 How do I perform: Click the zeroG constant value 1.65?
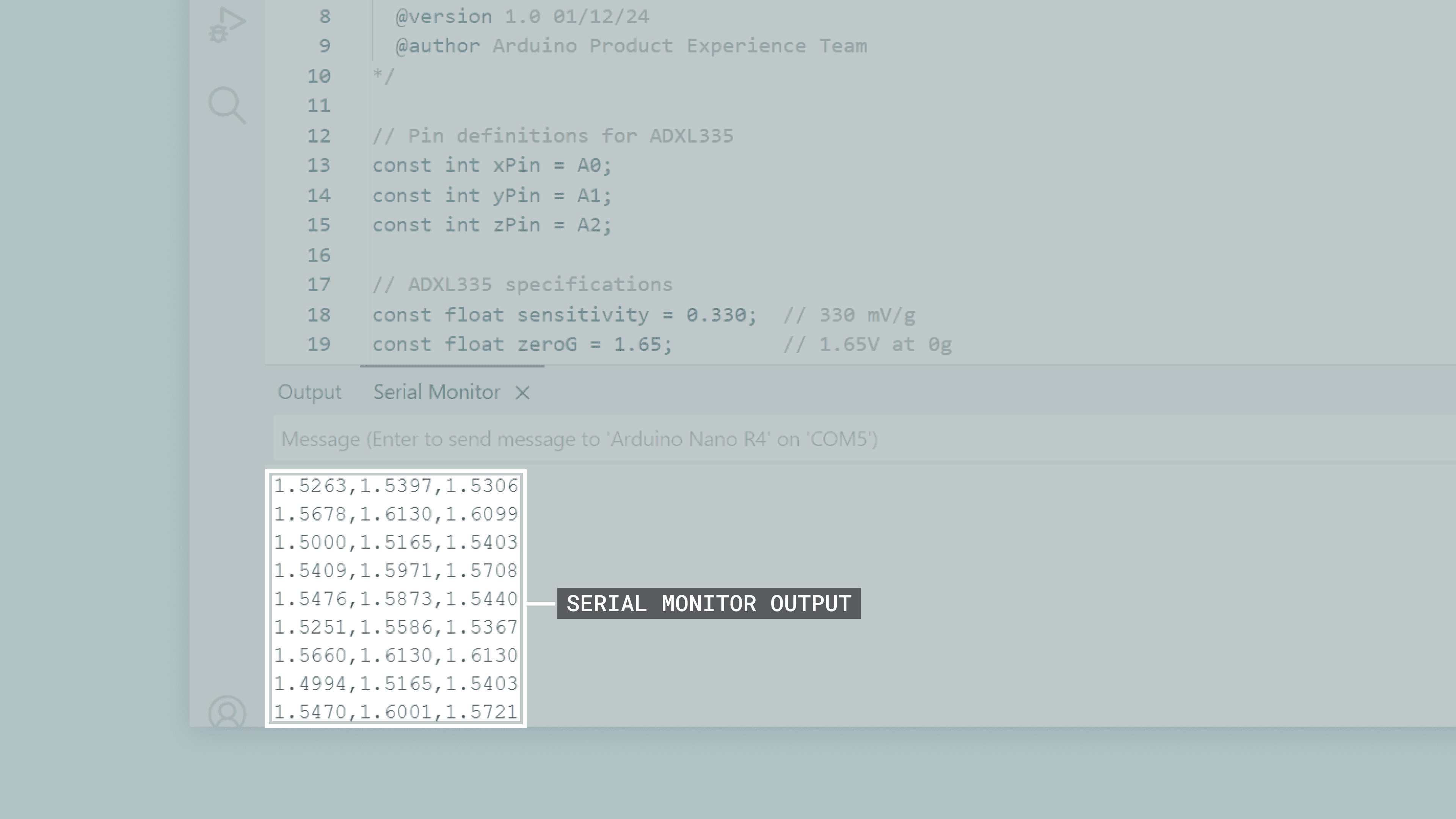(637, 345)
